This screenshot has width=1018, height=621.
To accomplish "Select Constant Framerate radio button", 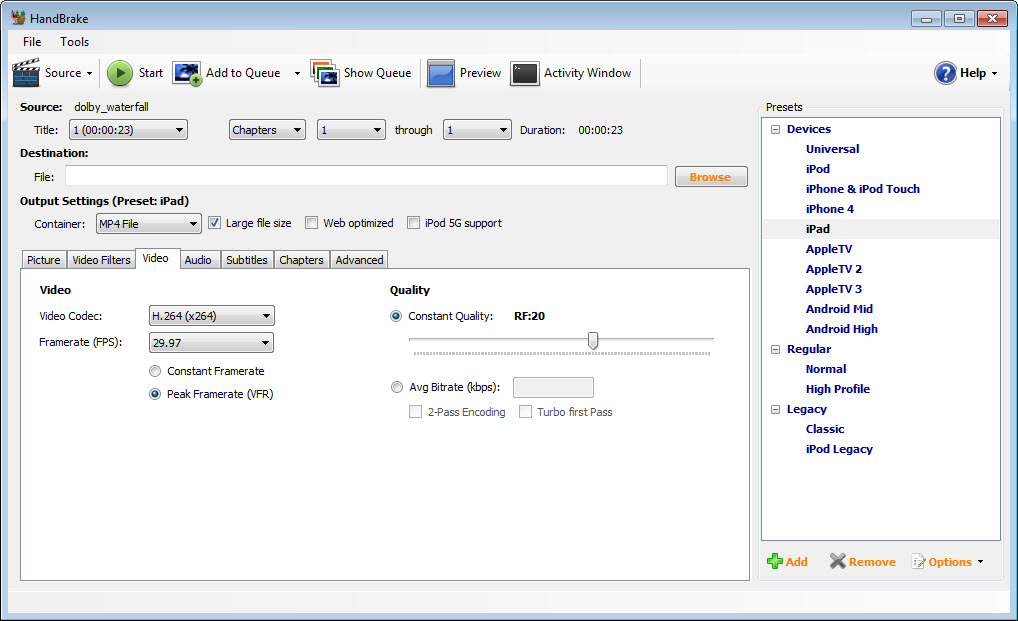I will pyautogui.click(x=155, y=371).
